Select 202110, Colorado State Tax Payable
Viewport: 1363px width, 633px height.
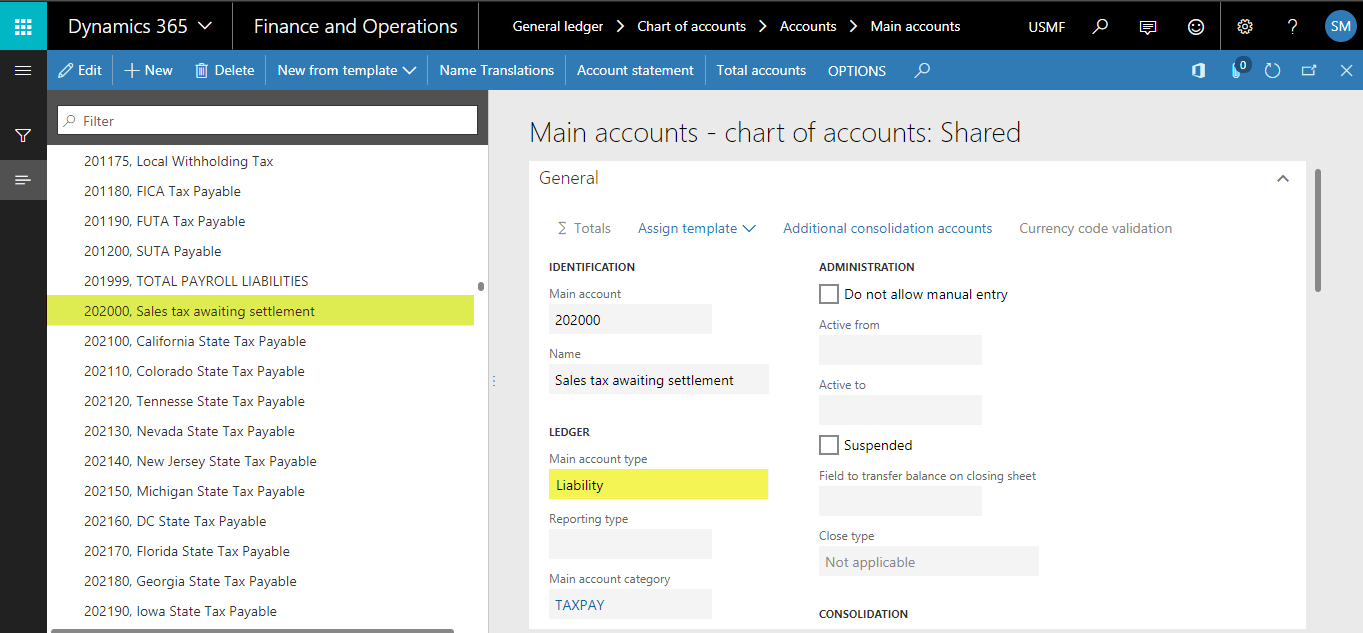(x=261, y=371)
